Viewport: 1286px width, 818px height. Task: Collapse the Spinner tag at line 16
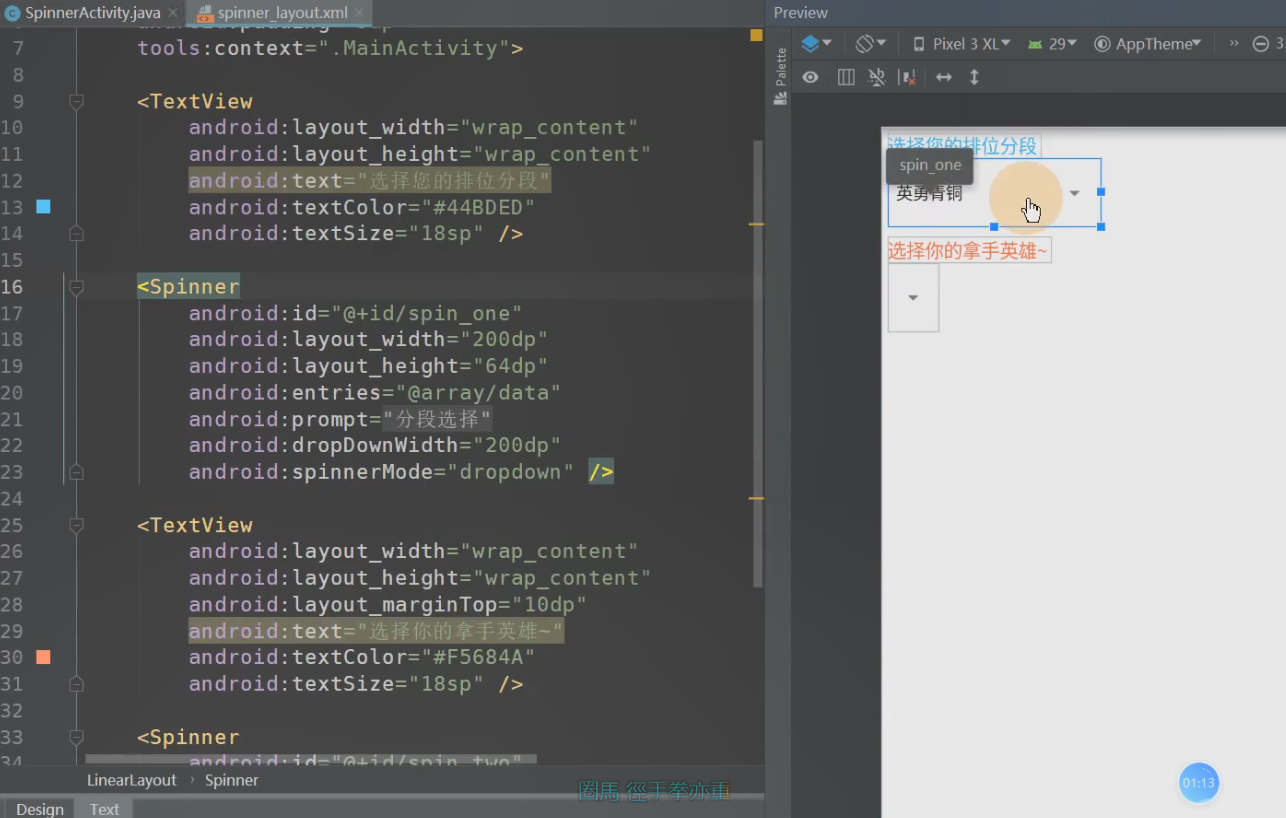(76, 287)
